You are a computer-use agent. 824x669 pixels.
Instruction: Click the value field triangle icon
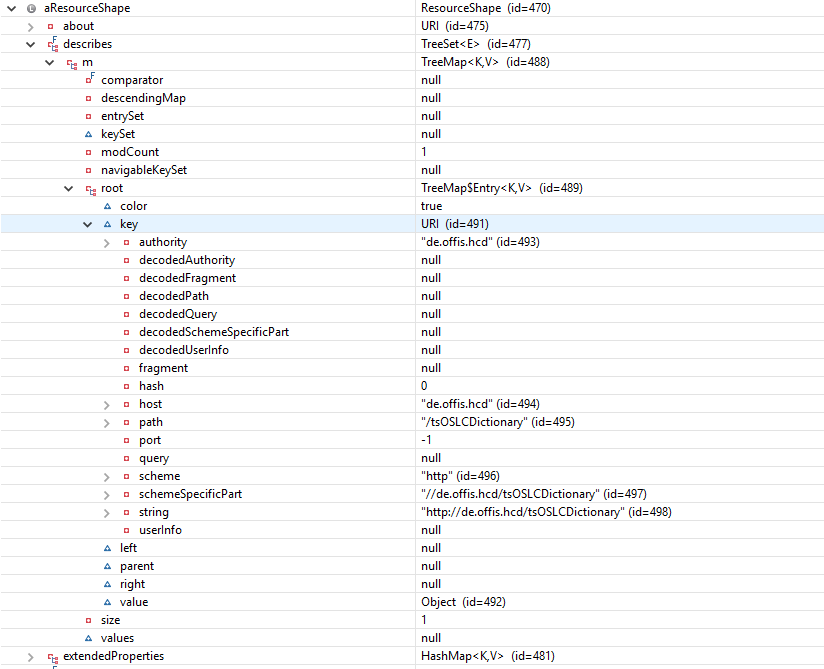point(107,602)
